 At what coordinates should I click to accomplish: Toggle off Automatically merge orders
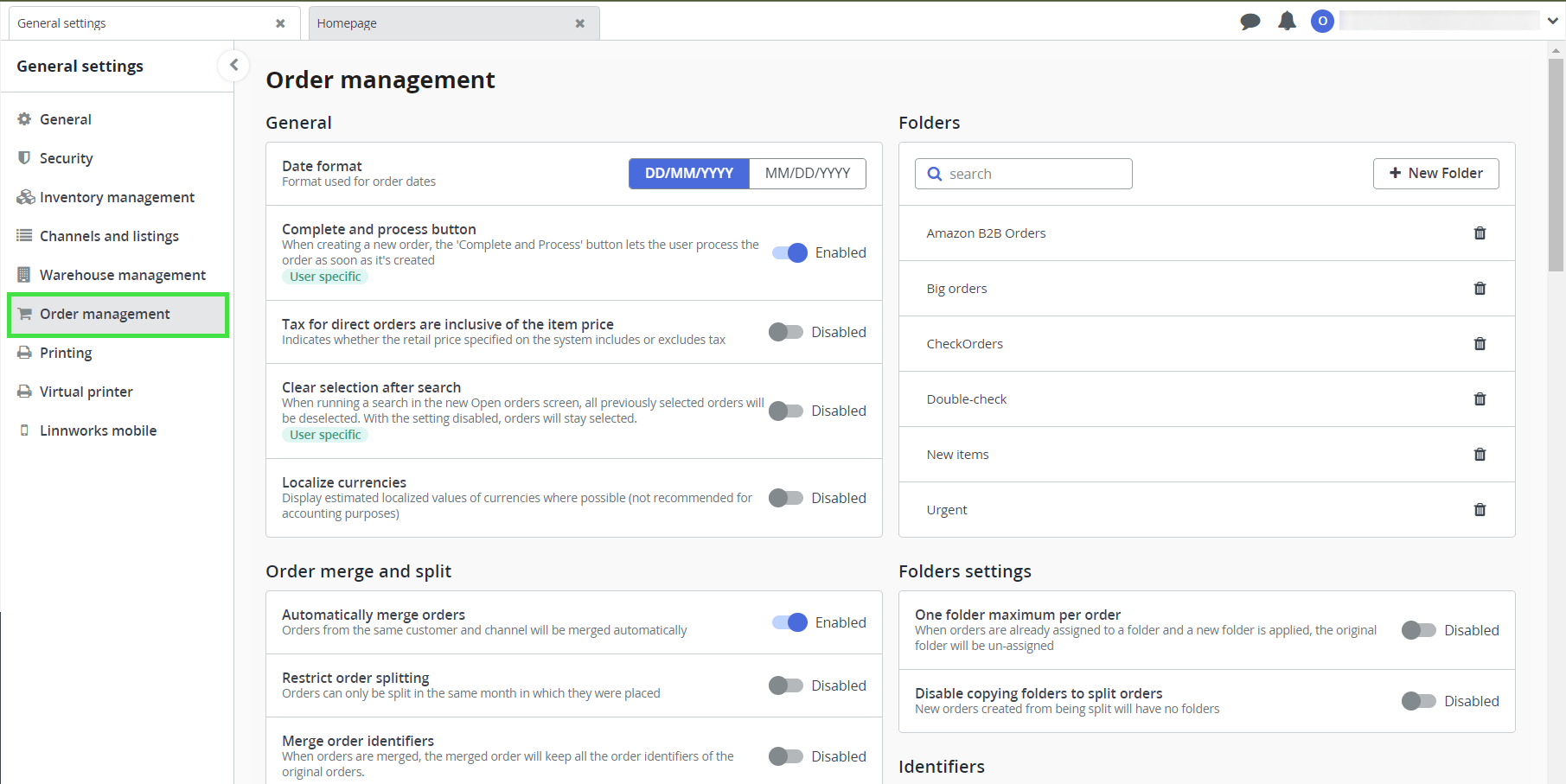(789, 622)
